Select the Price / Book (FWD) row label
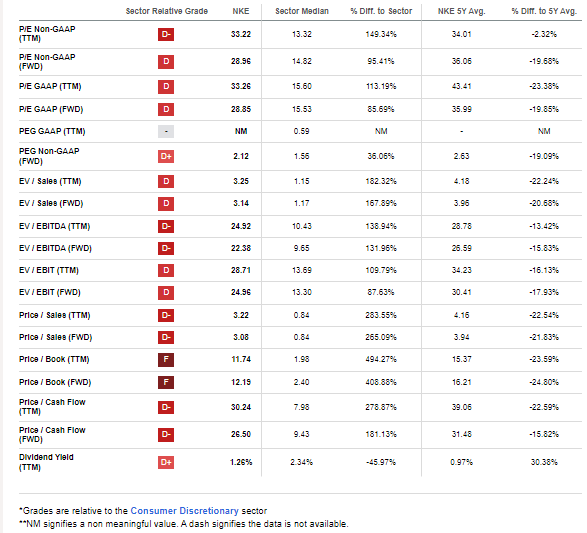The height and width of the screenshot is (533, 587). pyautogui.click(x=55, y=382)
